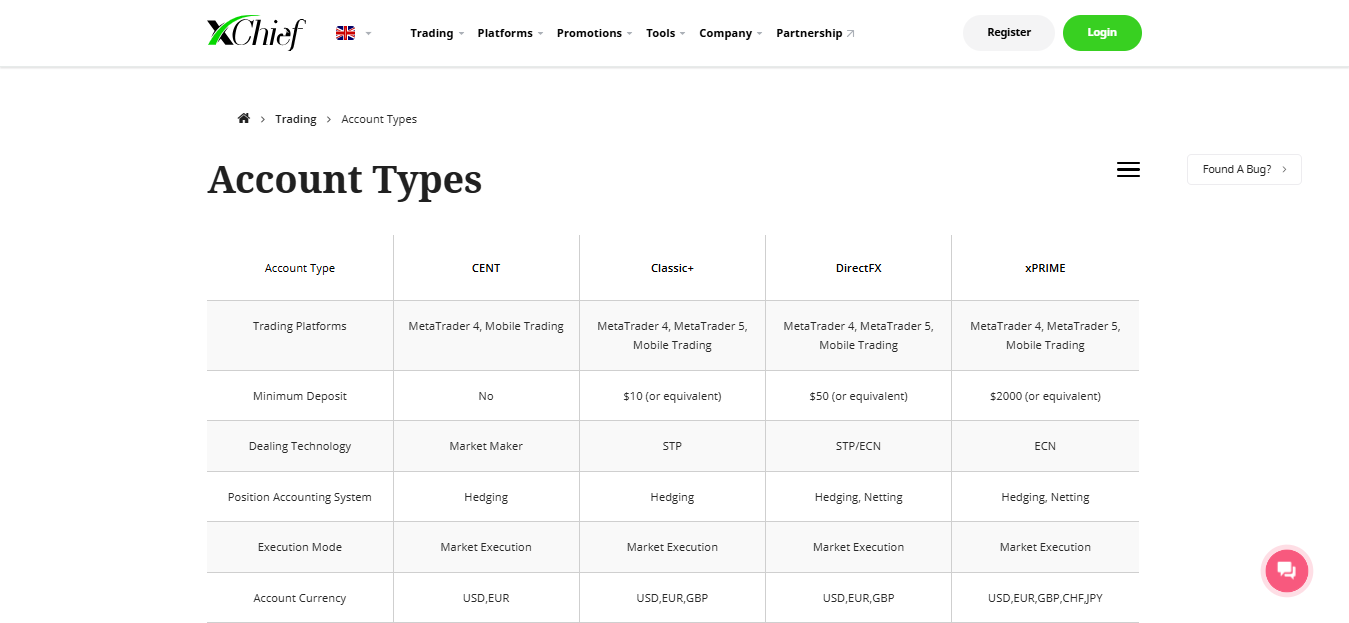Click the UK flag language icon
The height and width of the screenshot is (623, 1349).
[x=345, y=33]
